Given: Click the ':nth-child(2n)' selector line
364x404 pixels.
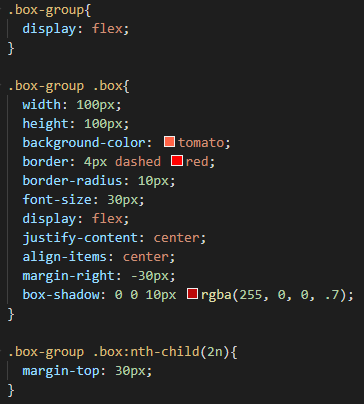Looking at the screenshot, I should point(123,352).
